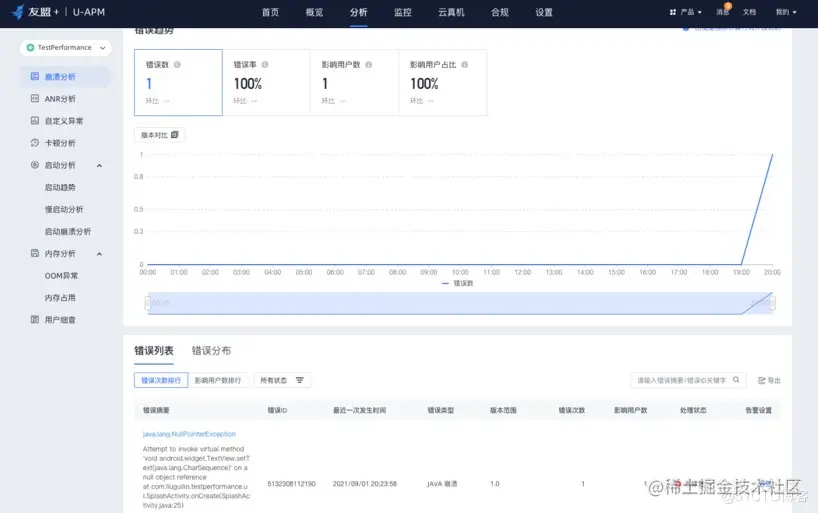Switch to the 错误分布 tab

pos(211,351)
